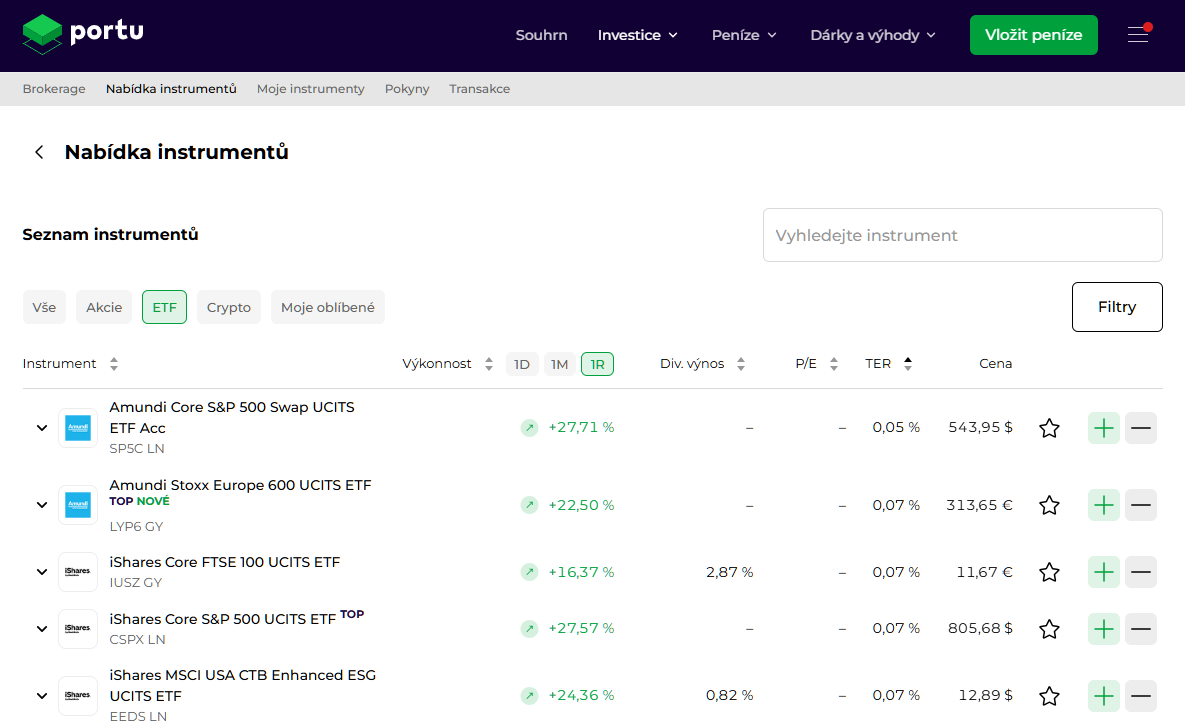Viewport: 1185px width, 724px height.
Task: Open the Brokerage sub-navigation tab
Action: point(54,88)
